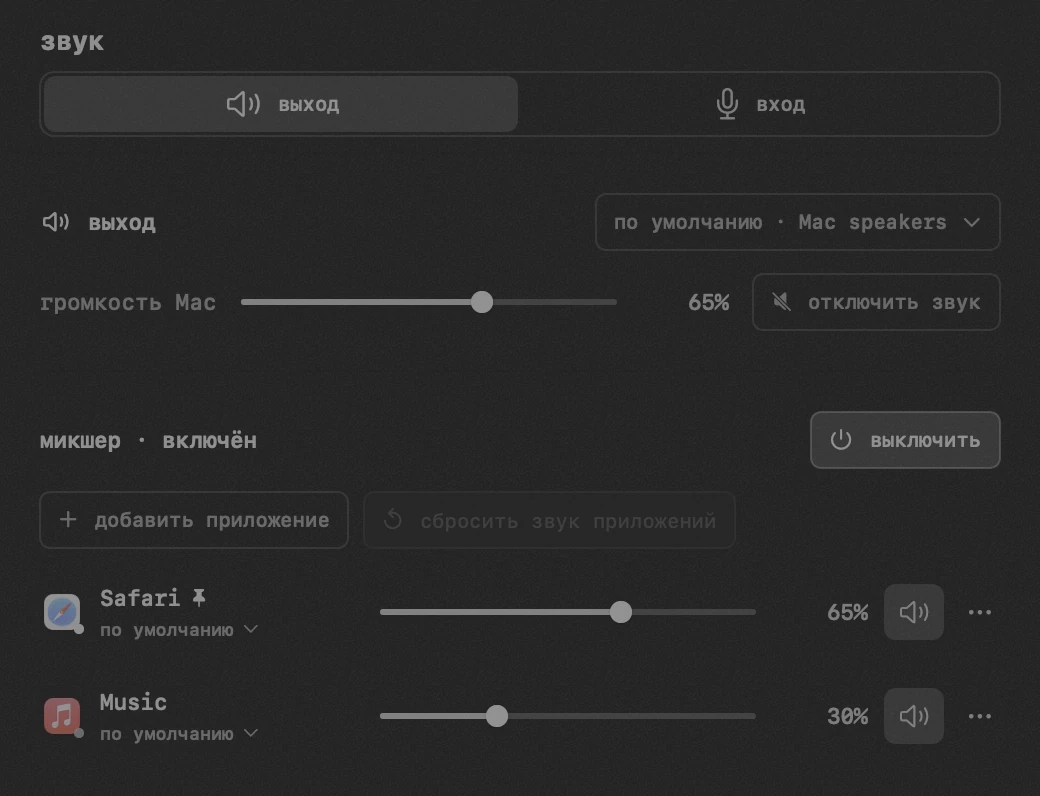Click the Safari volume slider handle
Screen dimensions: 1040x796
click(621, 612)
